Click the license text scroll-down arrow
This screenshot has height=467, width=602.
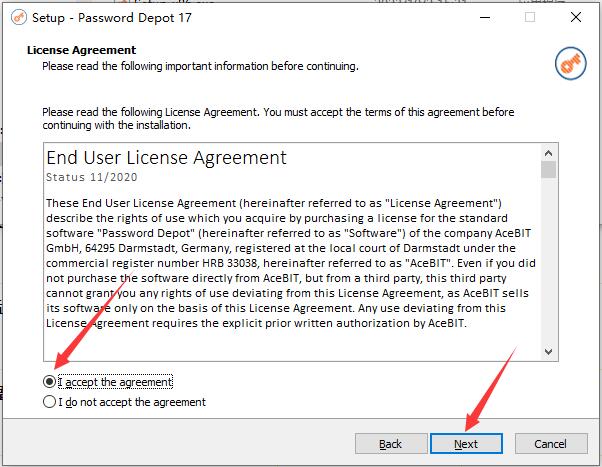548,351
